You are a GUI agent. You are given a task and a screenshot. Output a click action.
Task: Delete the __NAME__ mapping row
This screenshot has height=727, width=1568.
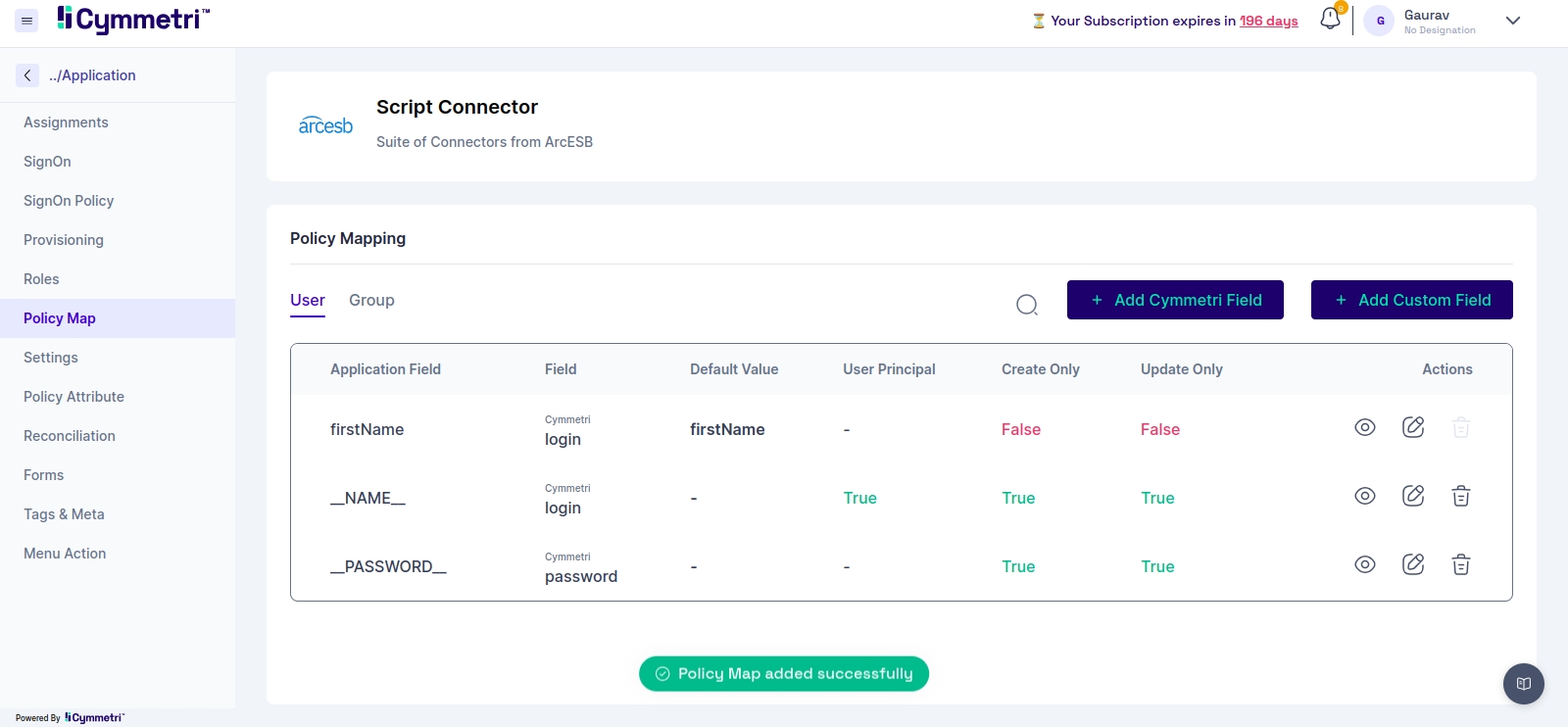click(x=1460, y=496)
